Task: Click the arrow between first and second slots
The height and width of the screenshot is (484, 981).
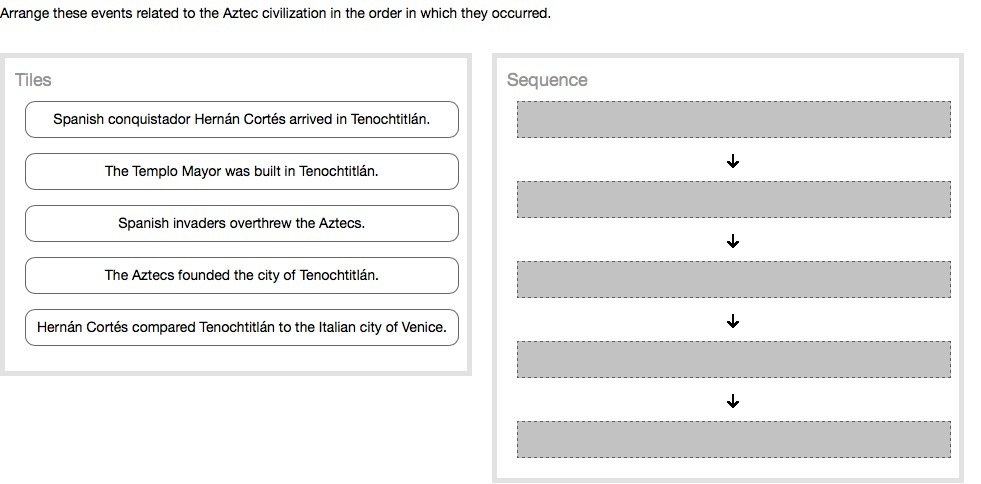Action: tap(733, 160)
